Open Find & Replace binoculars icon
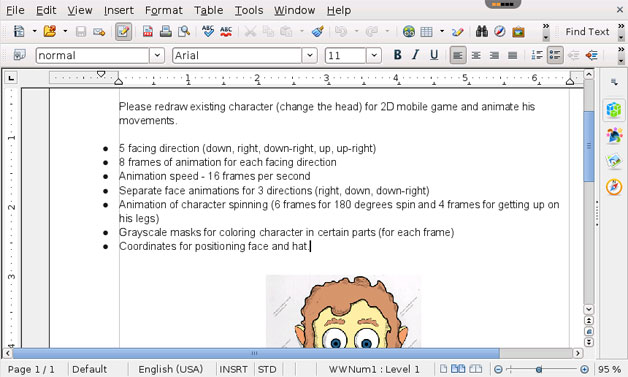 tap(481, 32)
